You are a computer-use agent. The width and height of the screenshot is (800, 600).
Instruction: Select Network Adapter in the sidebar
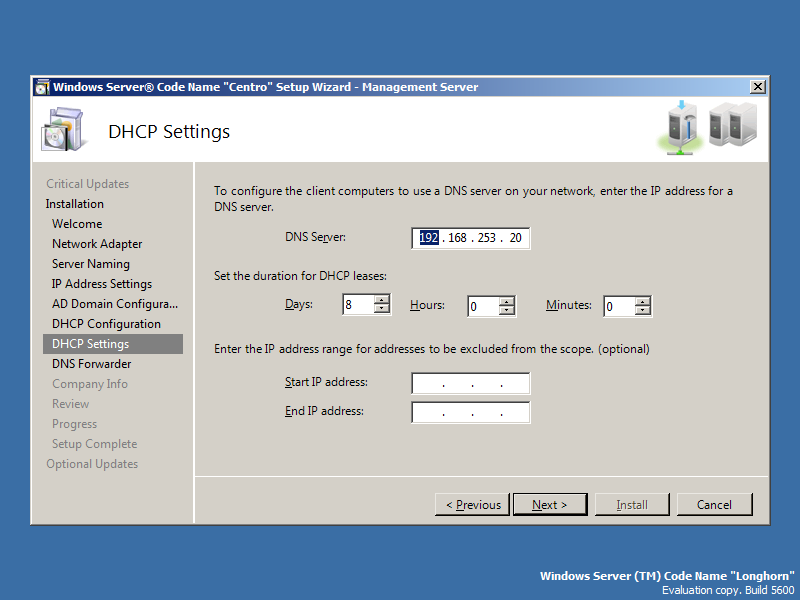97,244
